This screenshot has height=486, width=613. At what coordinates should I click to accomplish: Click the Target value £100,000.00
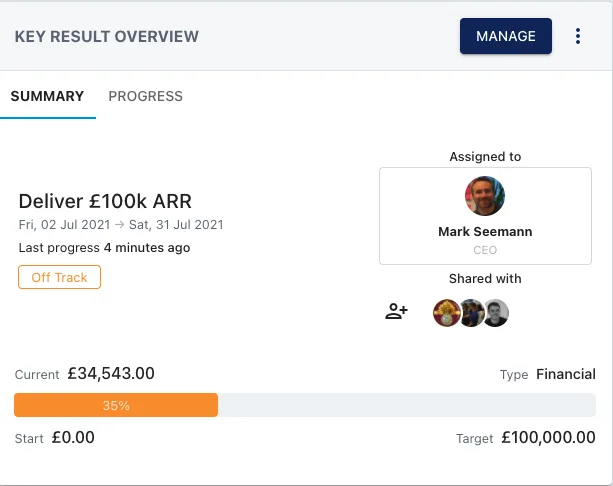point(548,438)
